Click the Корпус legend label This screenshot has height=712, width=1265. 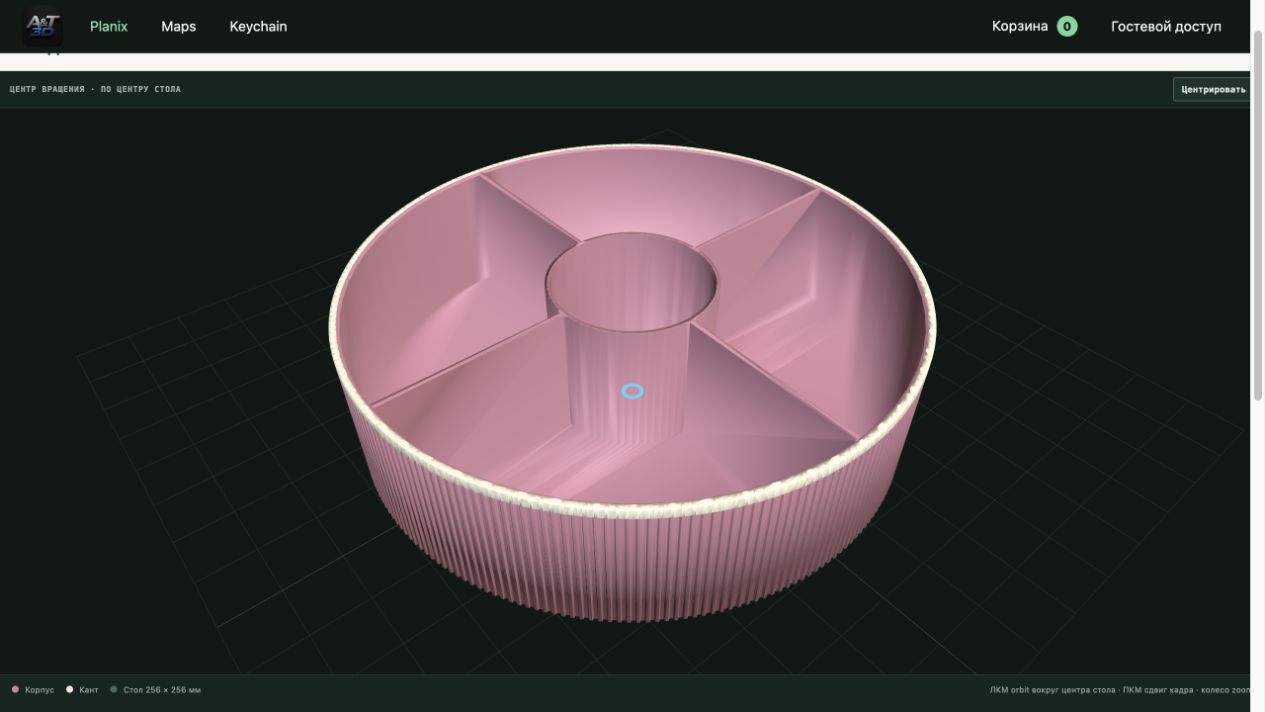coord(40,690)
